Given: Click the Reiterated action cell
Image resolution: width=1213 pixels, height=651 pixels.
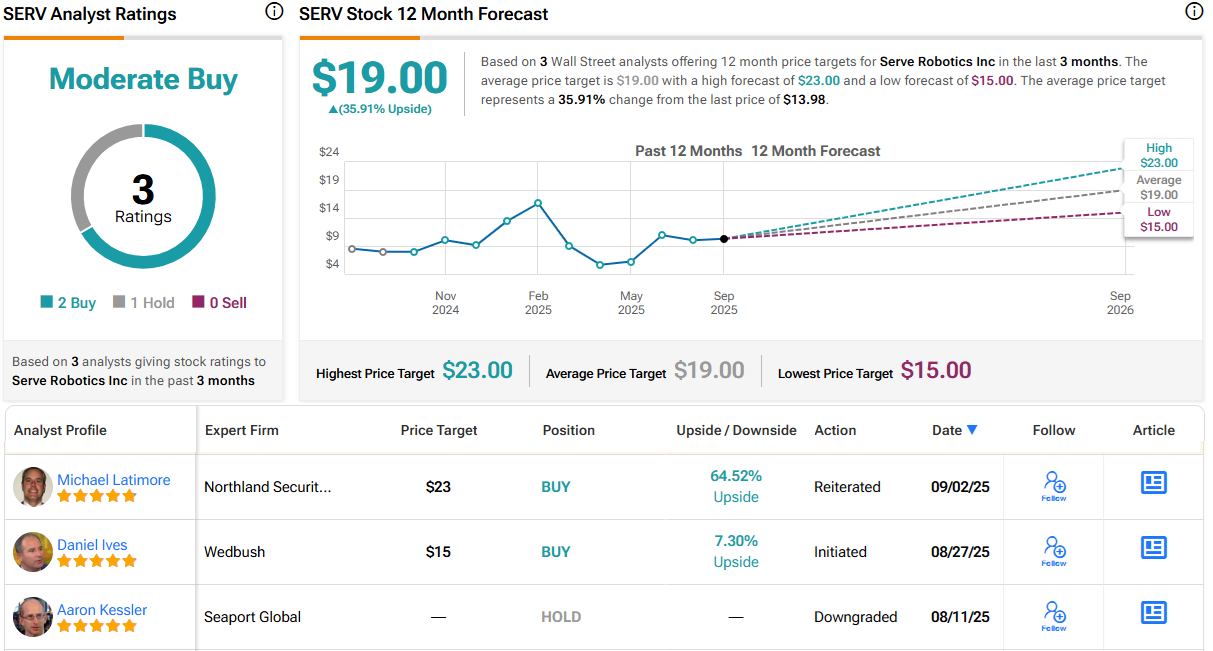Looking at the screenshot, I should 847,487.
